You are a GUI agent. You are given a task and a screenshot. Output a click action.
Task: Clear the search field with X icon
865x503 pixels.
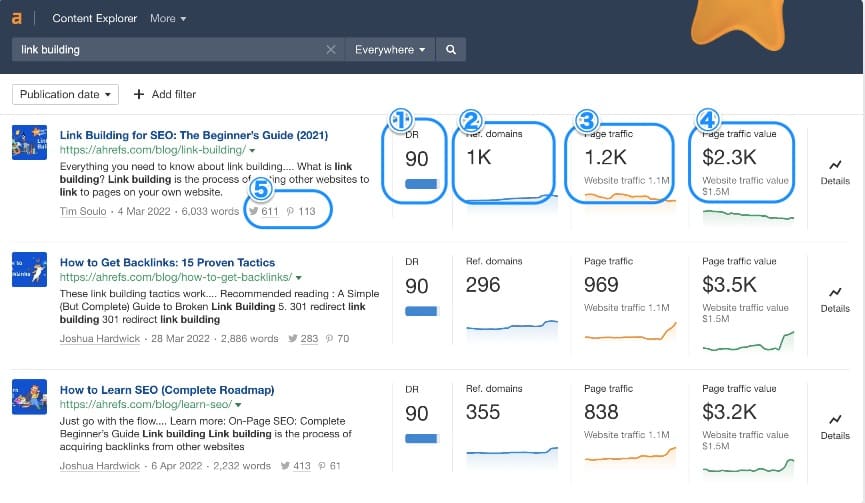(x=330, y=50)
